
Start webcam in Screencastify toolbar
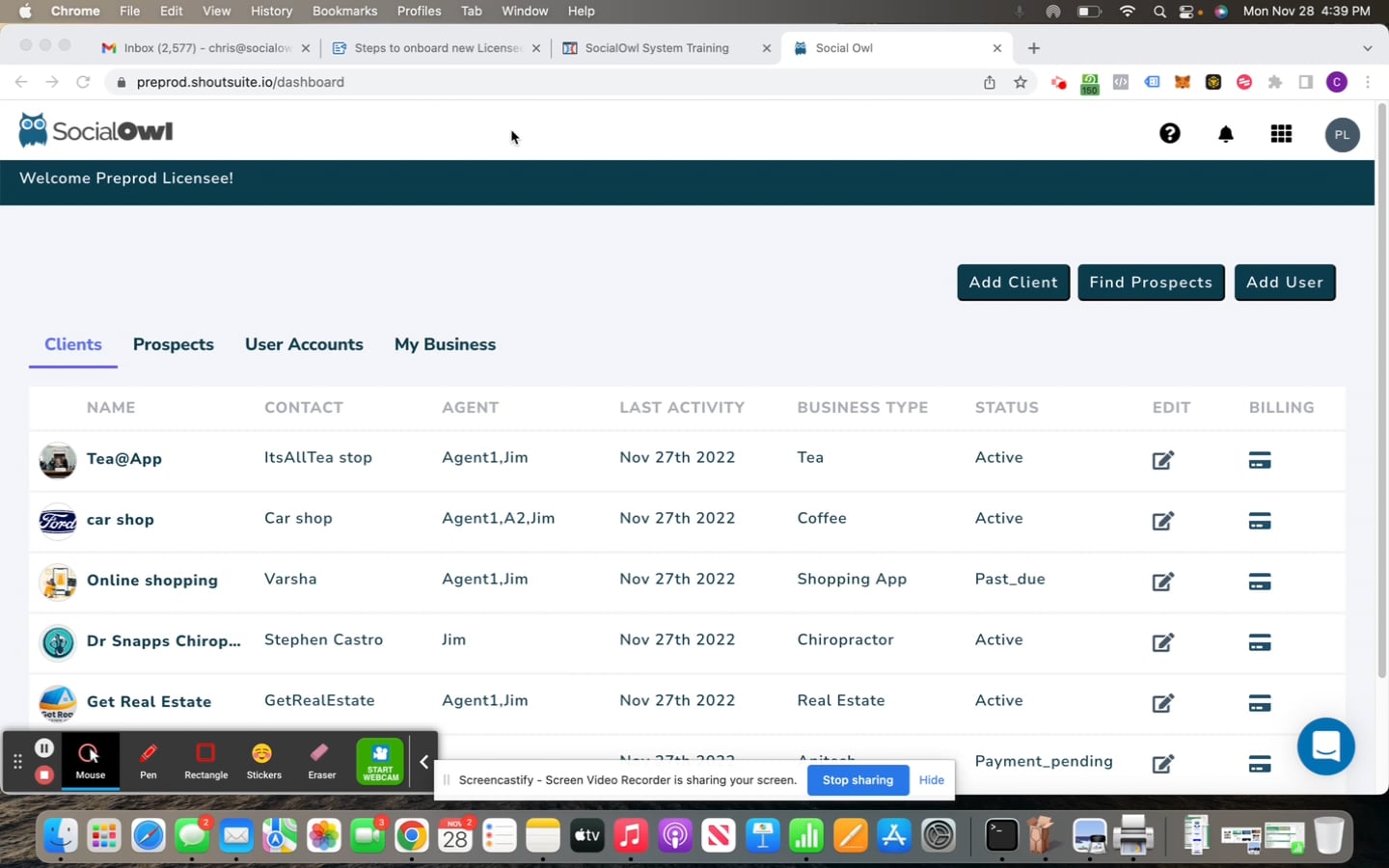coord(380,762)
